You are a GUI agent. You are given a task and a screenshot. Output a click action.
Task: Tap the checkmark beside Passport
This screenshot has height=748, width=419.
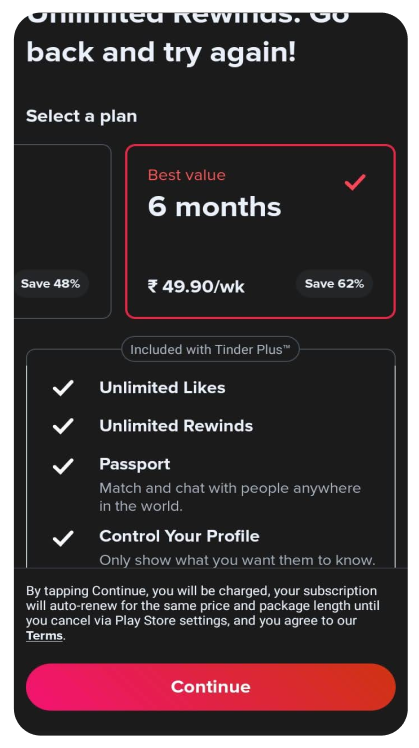click(63, 466)
